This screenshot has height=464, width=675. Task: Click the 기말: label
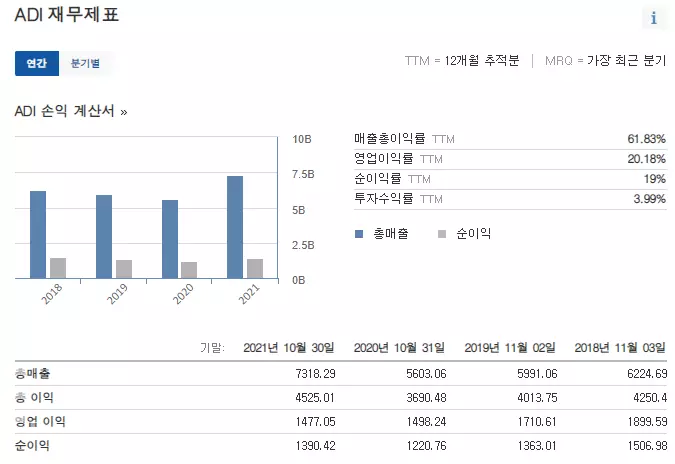pyautogui.click(x=212, y=348)
